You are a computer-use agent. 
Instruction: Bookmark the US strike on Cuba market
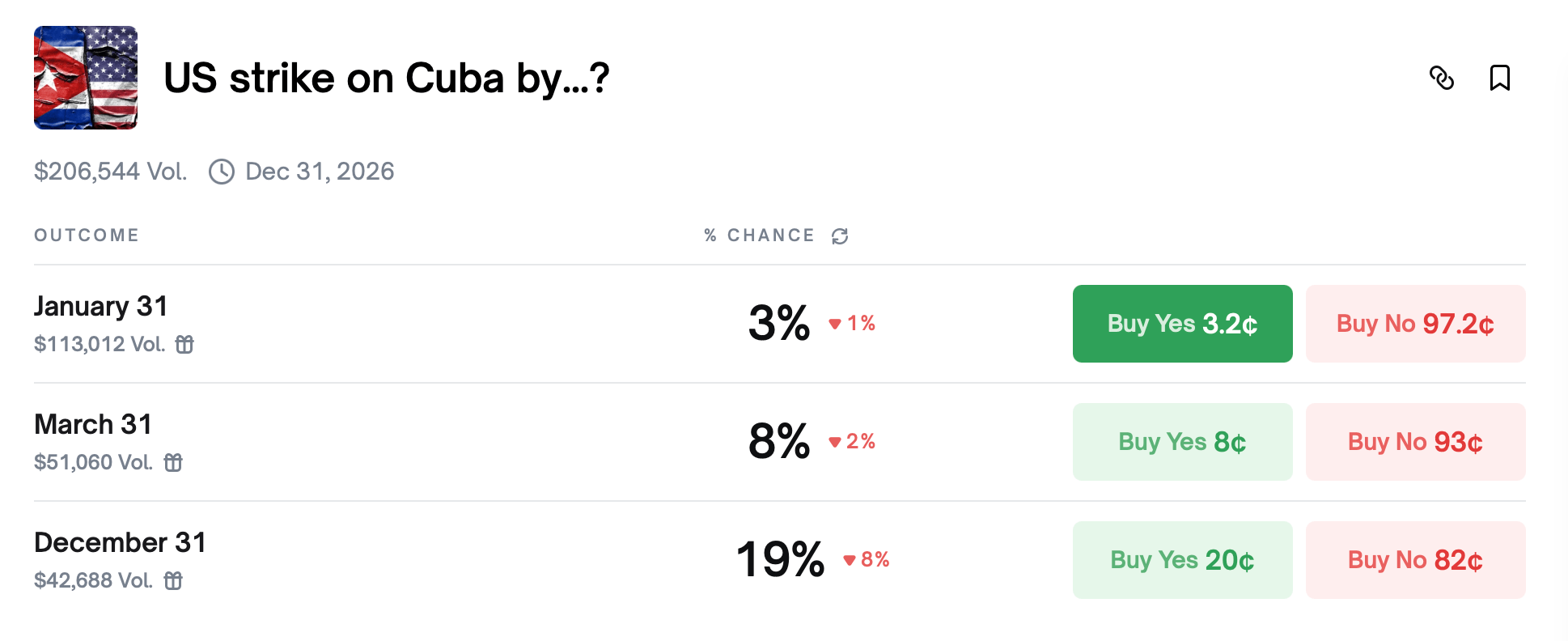point(1499,78)
